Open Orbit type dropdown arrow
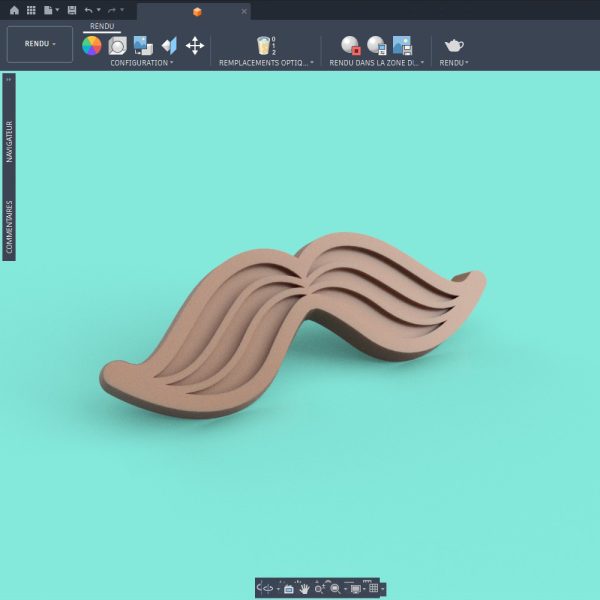Image resolution: width=600 pixels, height=600 pixels. click(278, 589)
